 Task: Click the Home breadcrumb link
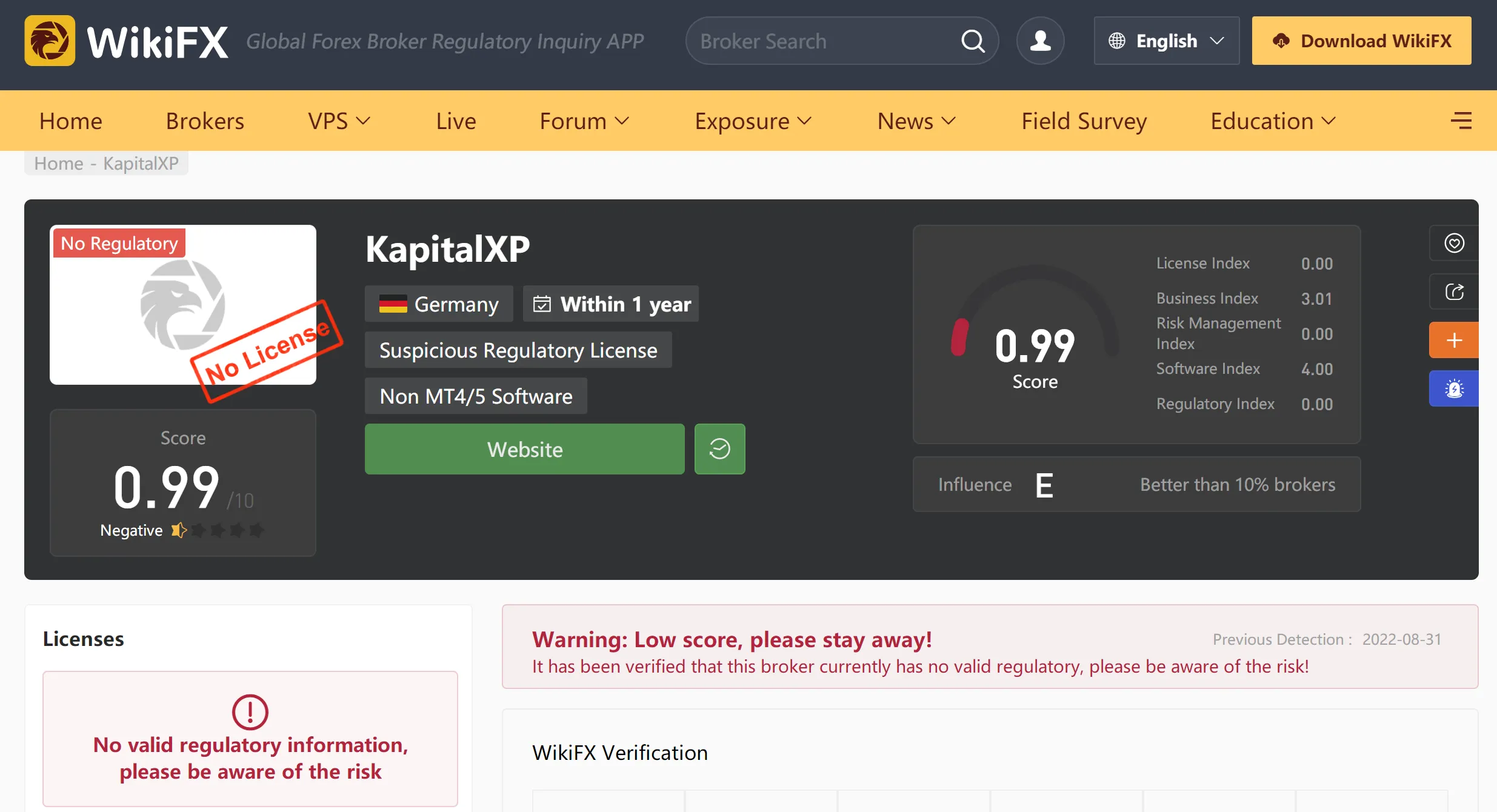(x=59, y=163)
